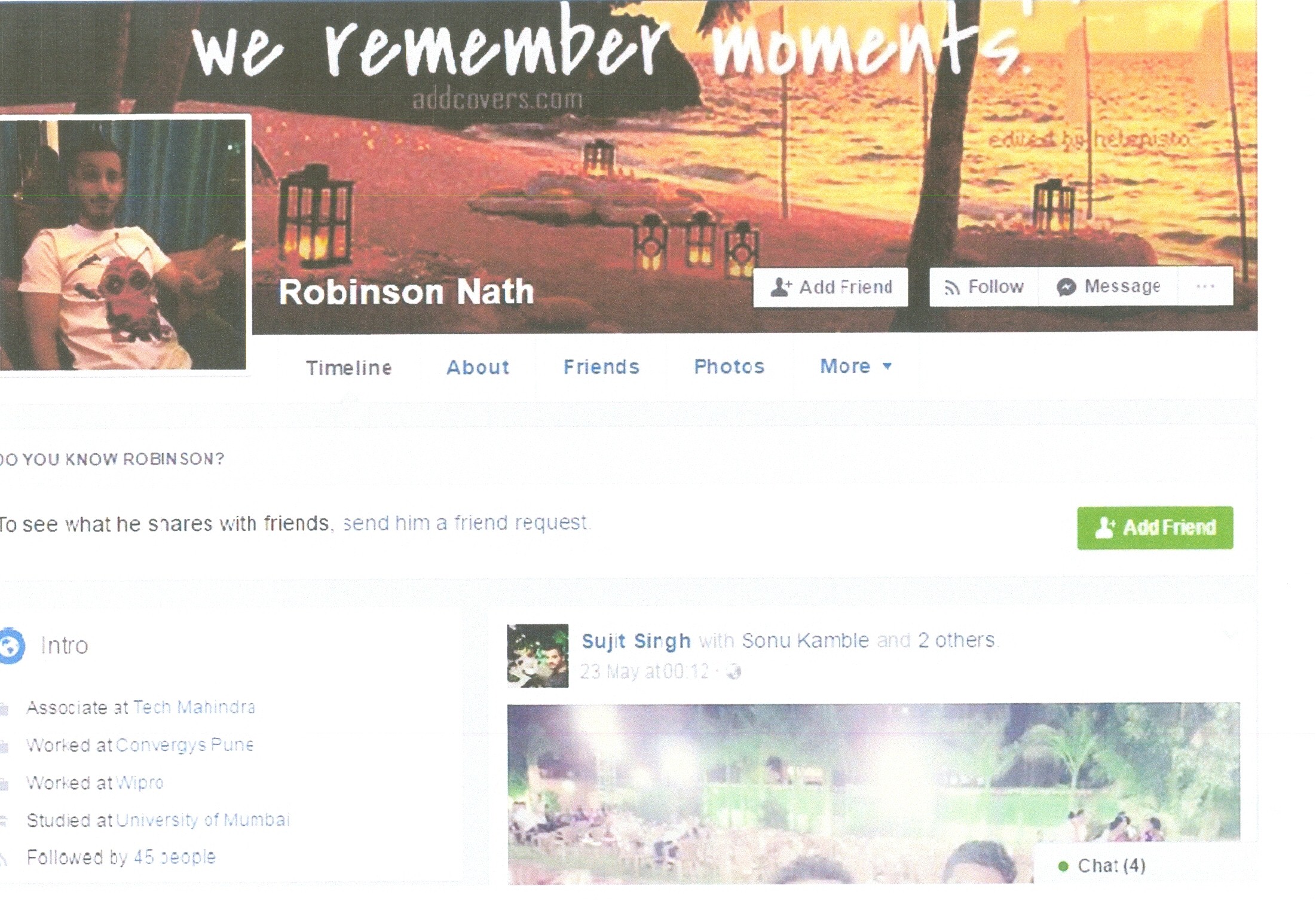Viewport: 1316px width, 910px height.
Task: Click send him a friend request link
Action: click(x=467, y=523)
